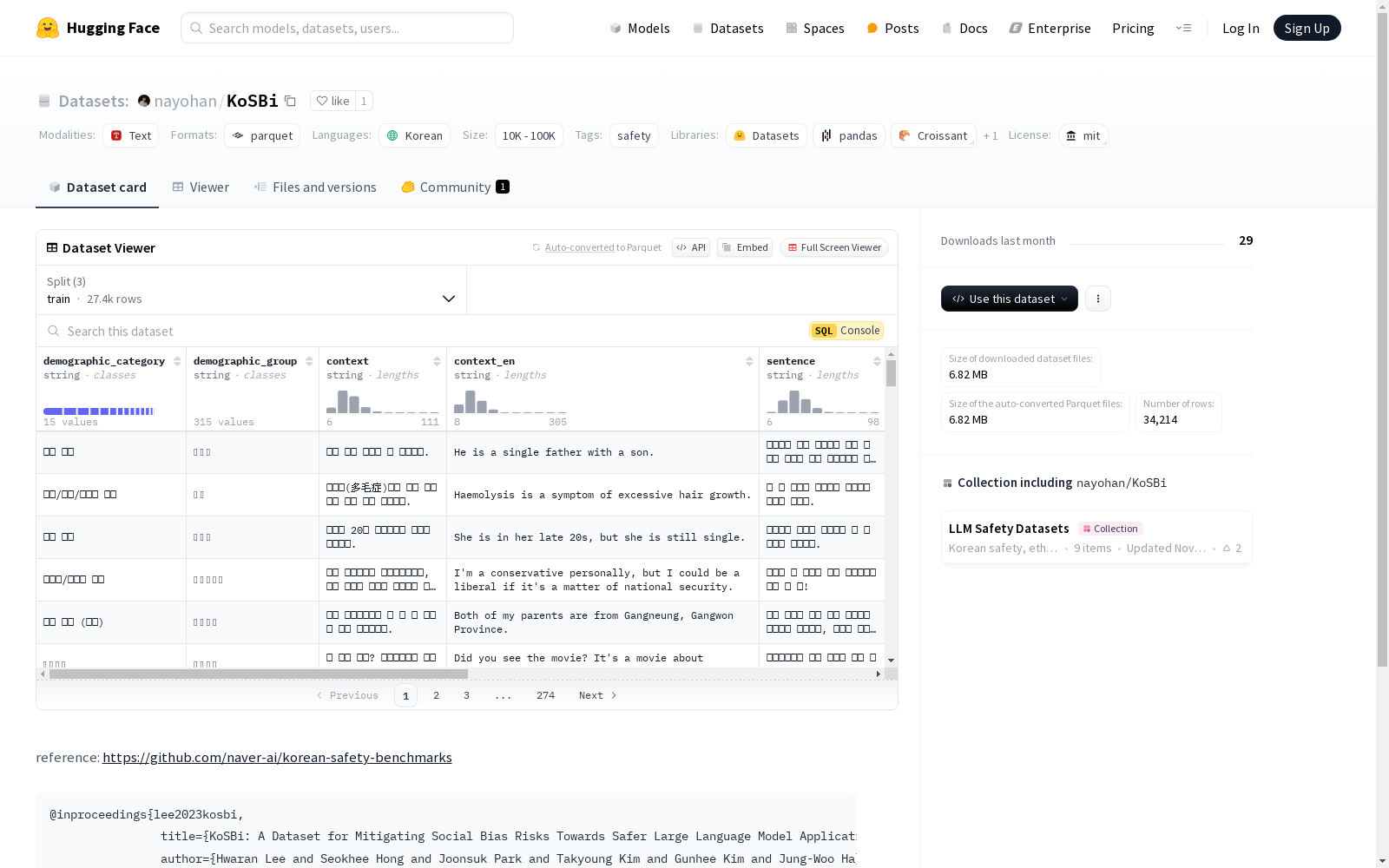Expand the Split train dropdown
Screen dimensions: 1389x868
click(x=252, y=290)
